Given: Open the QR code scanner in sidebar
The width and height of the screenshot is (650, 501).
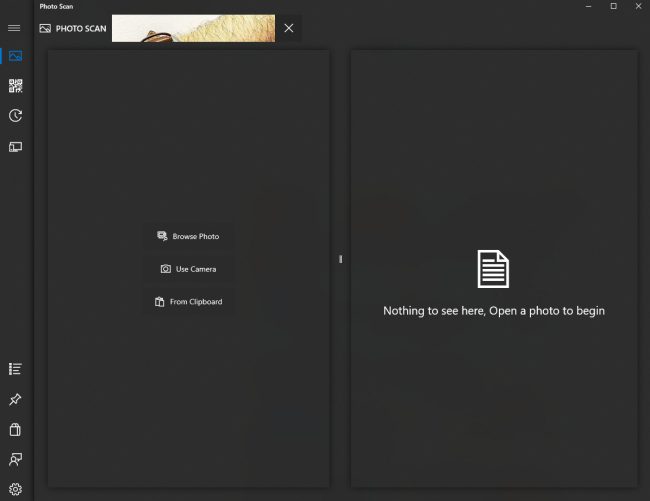Looking at the screenshot, I should 15,86.
